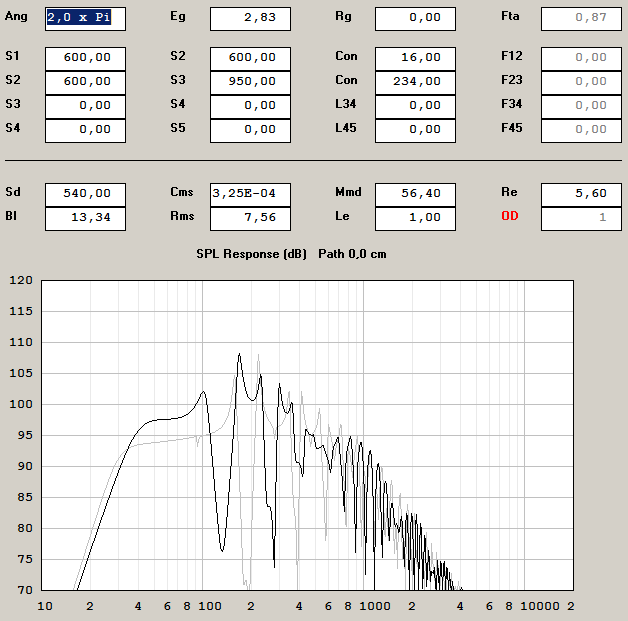Edit the Bl field showing 13,34

(x=85, y=219)
